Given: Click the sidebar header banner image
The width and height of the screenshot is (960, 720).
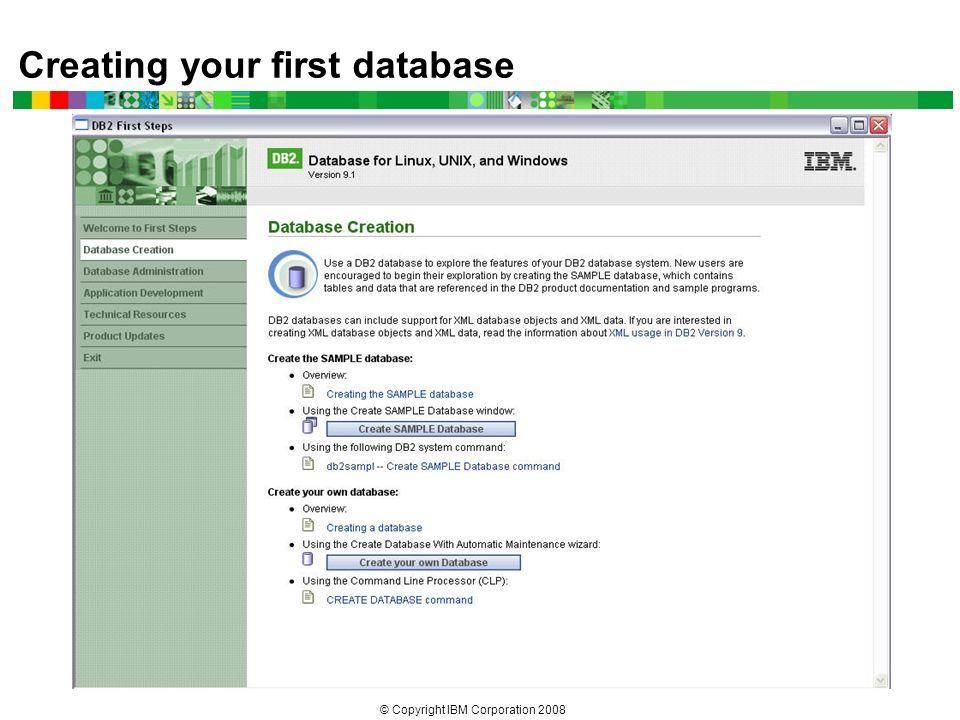Looking at the screenshot, I should coord(161,171).
